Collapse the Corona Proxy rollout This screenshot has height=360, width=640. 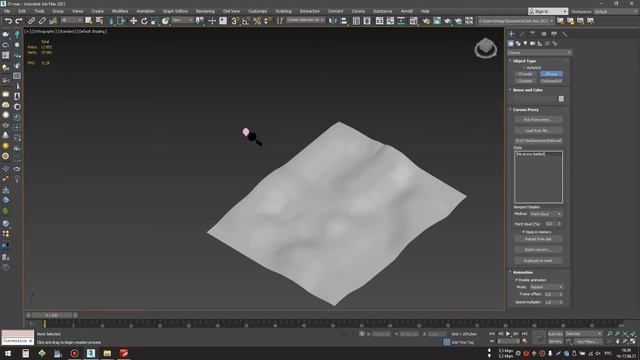point(526,110)
